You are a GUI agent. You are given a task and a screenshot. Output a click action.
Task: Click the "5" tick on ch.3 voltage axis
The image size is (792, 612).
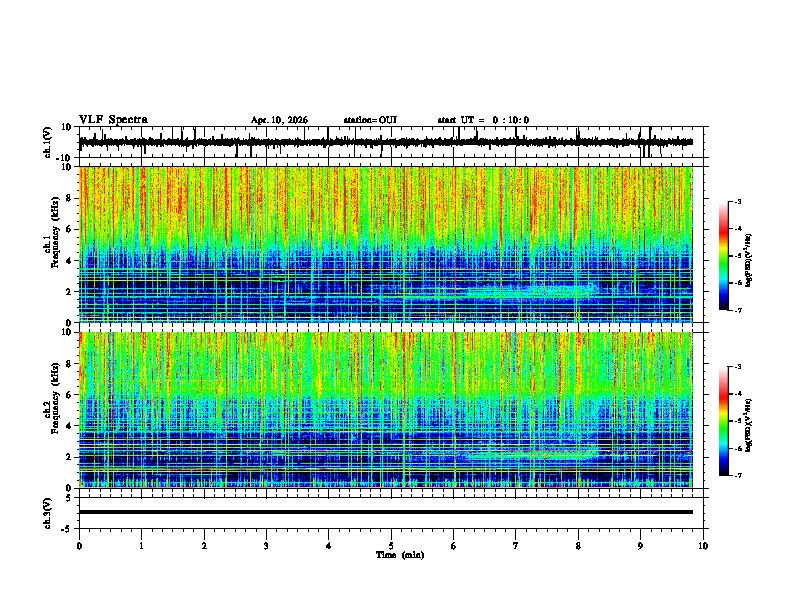point(69,497)
